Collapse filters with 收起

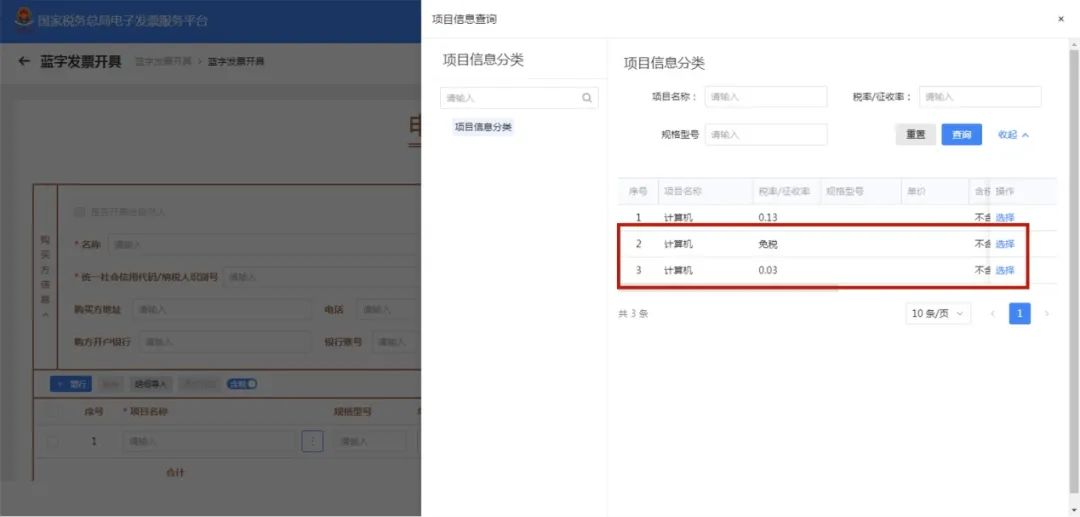pos(1013,135)
